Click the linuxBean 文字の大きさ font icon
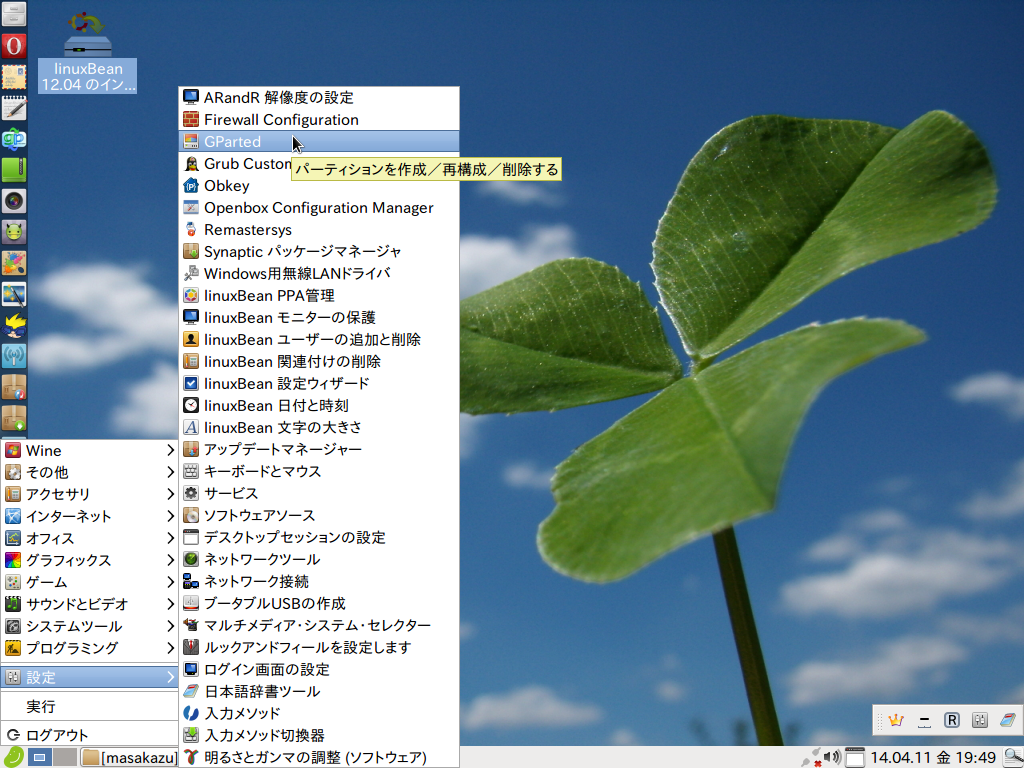Viewport: 1024px width, 768px height. pos(191,427)
